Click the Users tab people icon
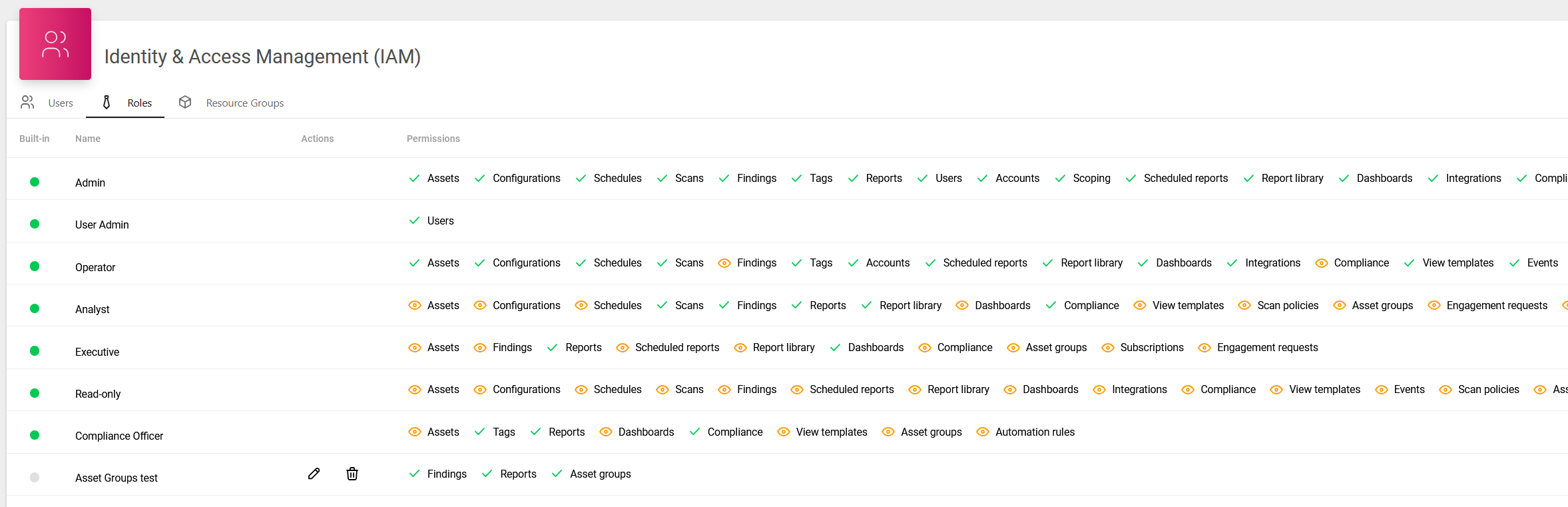This screenshot has width=1568, height=507. [27, 102]
